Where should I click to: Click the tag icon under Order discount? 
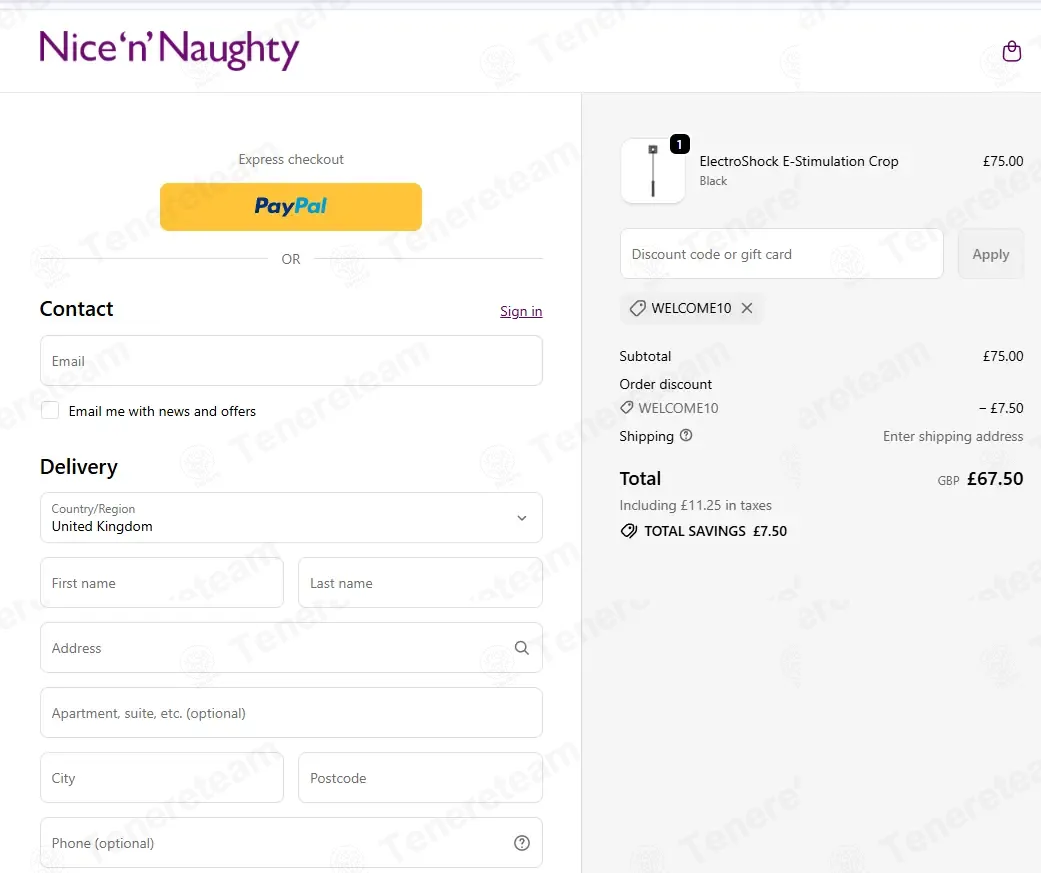626,408
